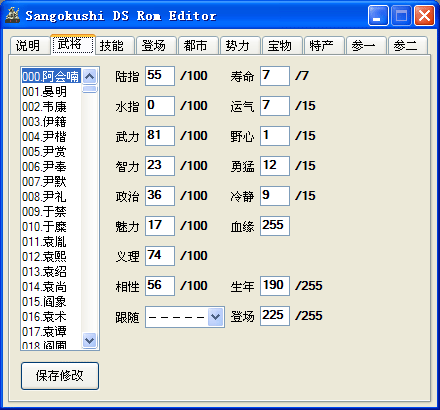Click the 陆指 field showing 55
The width and height of the screenshot is (440, 410).
[x=160, y=76]
